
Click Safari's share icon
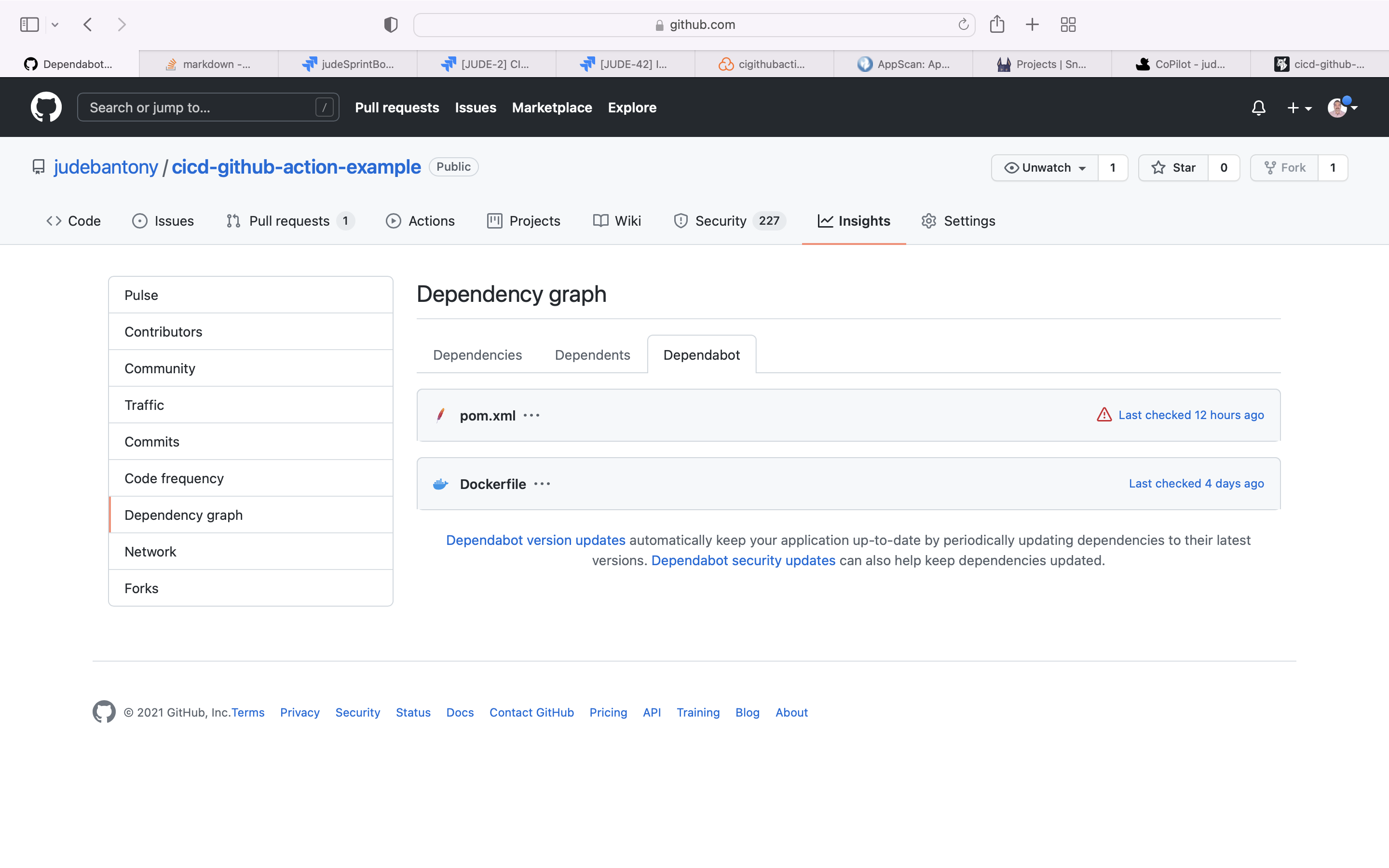tap(997, 25)
